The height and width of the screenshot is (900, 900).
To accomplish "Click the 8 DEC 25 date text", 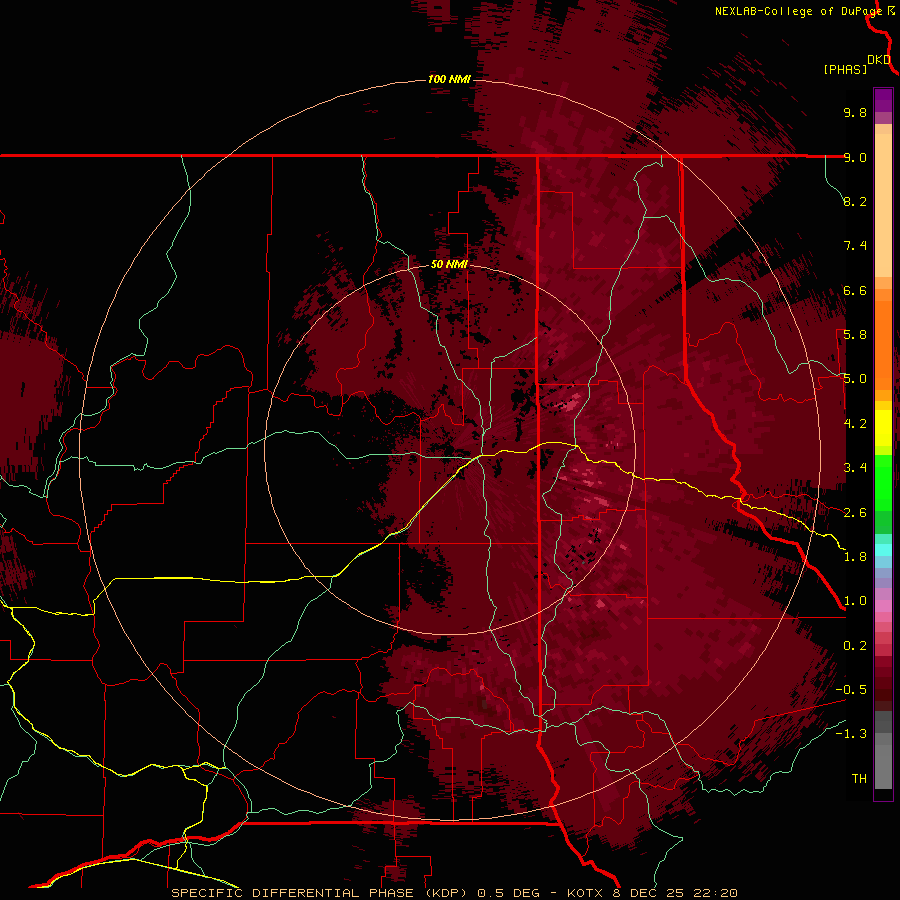I will coord(650,893).
